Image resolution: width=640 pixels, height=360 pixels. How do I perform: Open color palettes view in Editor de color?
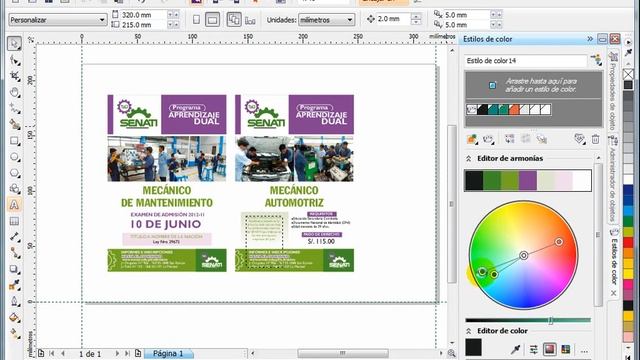click(566, 349)
